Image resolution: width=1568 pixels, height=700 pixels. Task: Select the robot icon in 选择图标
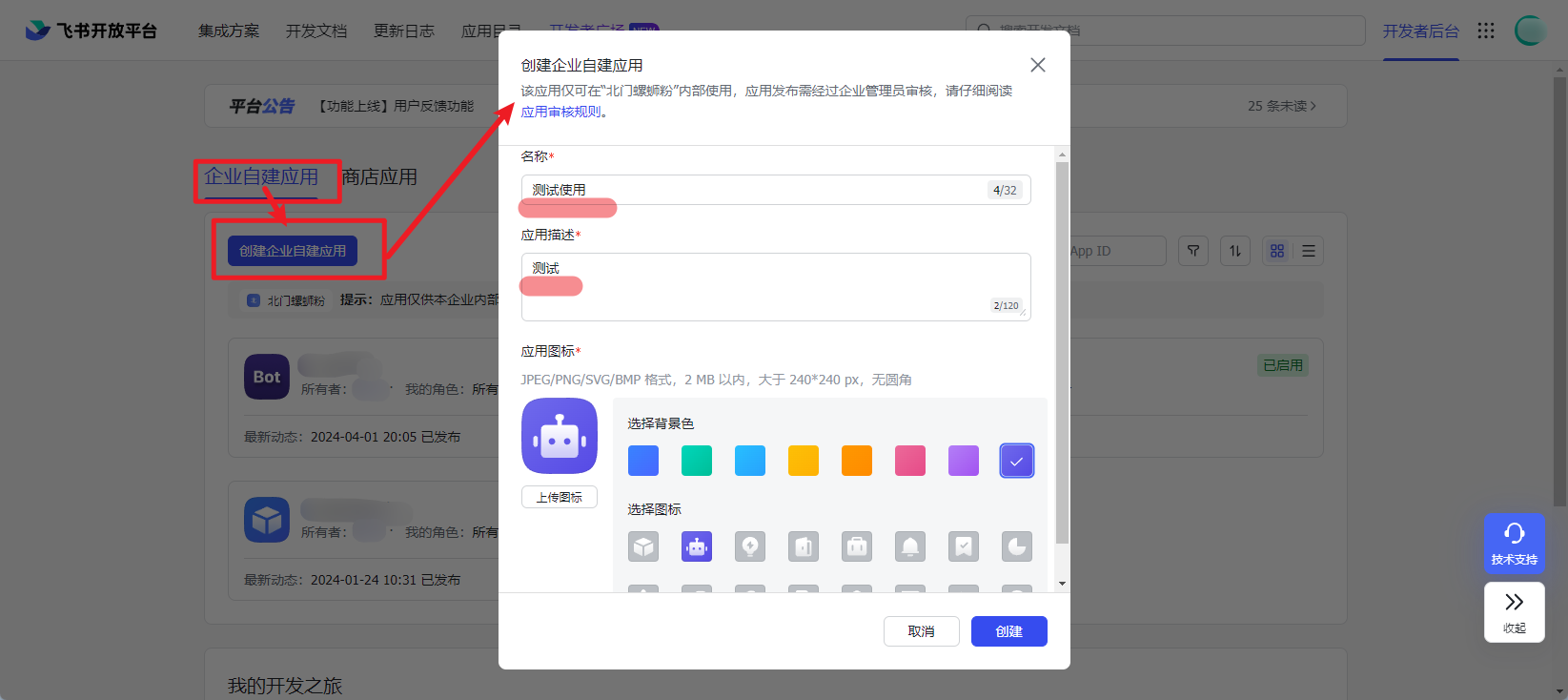tap(697, 546)
